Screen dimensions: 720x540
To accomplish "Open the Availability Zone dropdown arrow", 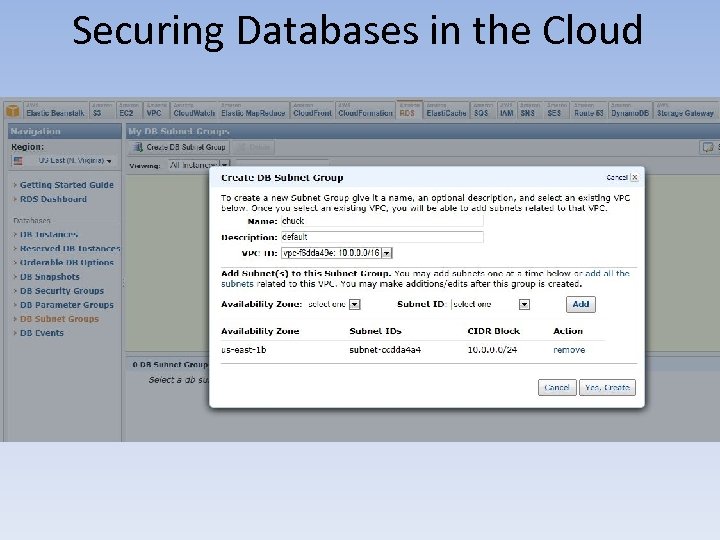I will click(x=354, y=304).
